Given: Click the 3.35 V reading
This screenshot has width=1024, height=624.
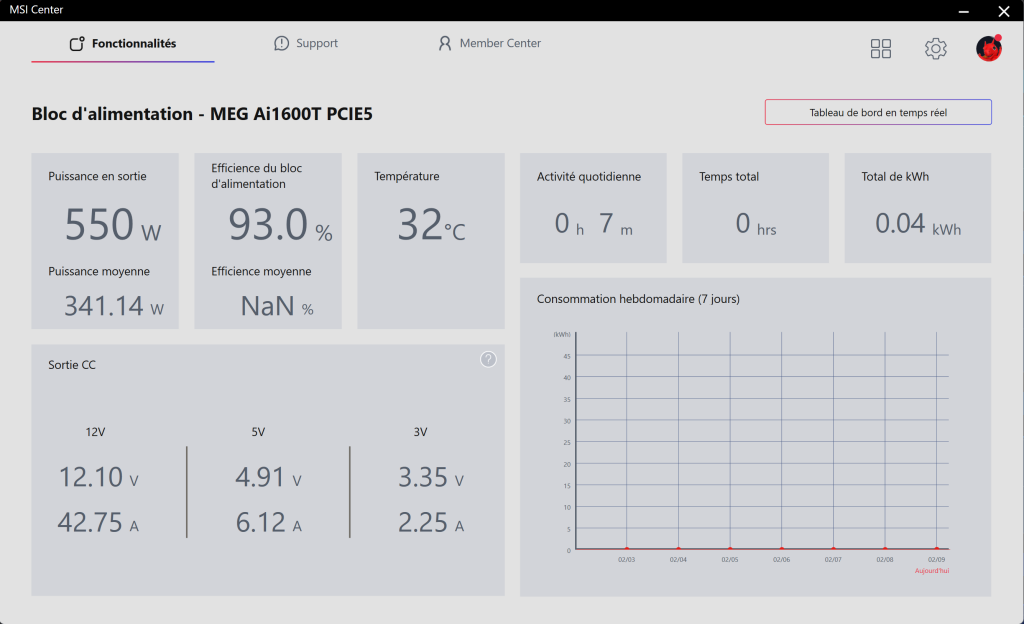Looking at the screenshot, I should [x=431, y=477].
